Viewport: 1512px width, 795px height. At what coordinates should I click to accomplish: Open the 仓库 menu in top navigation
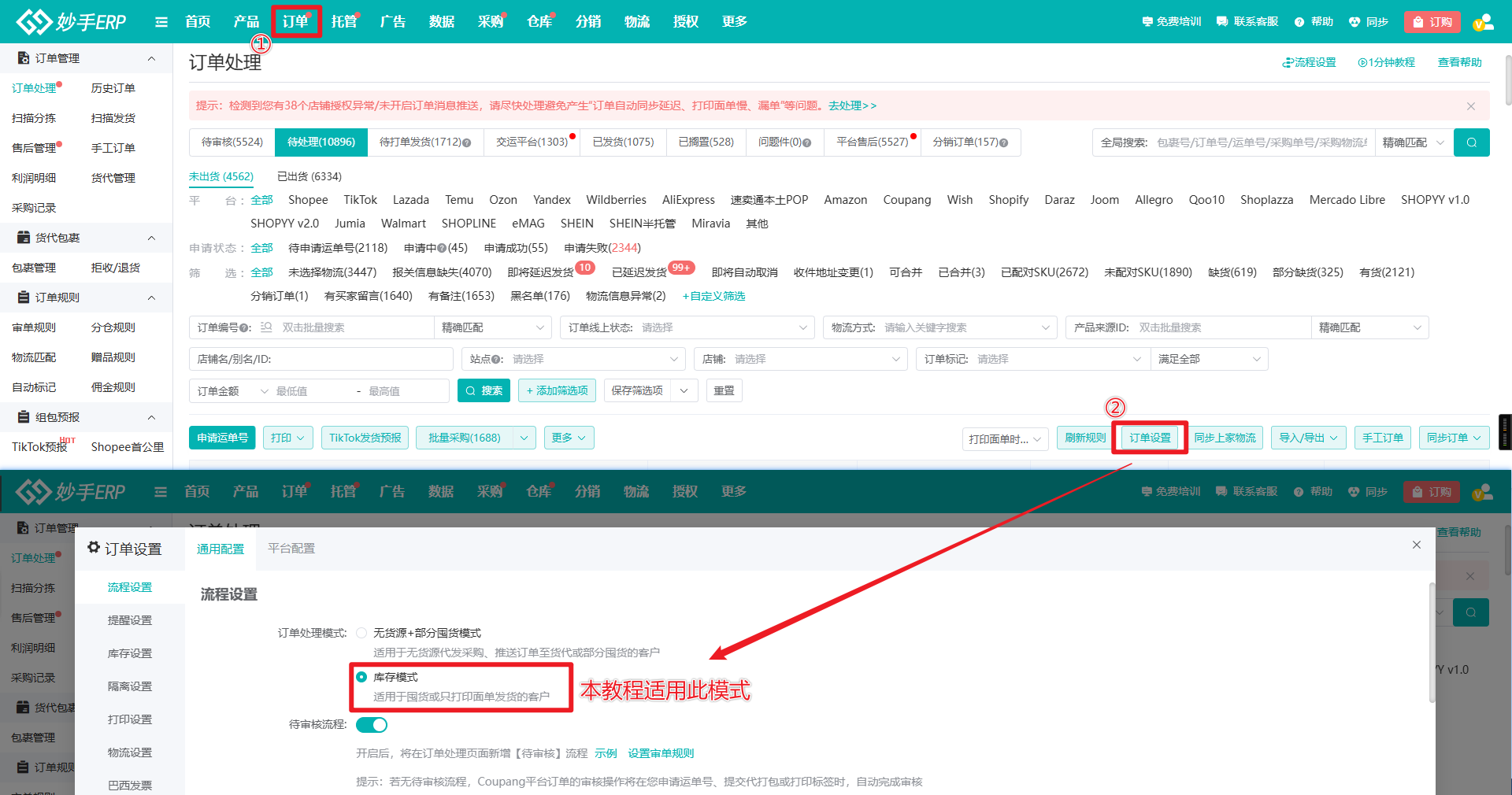point(539,21)
